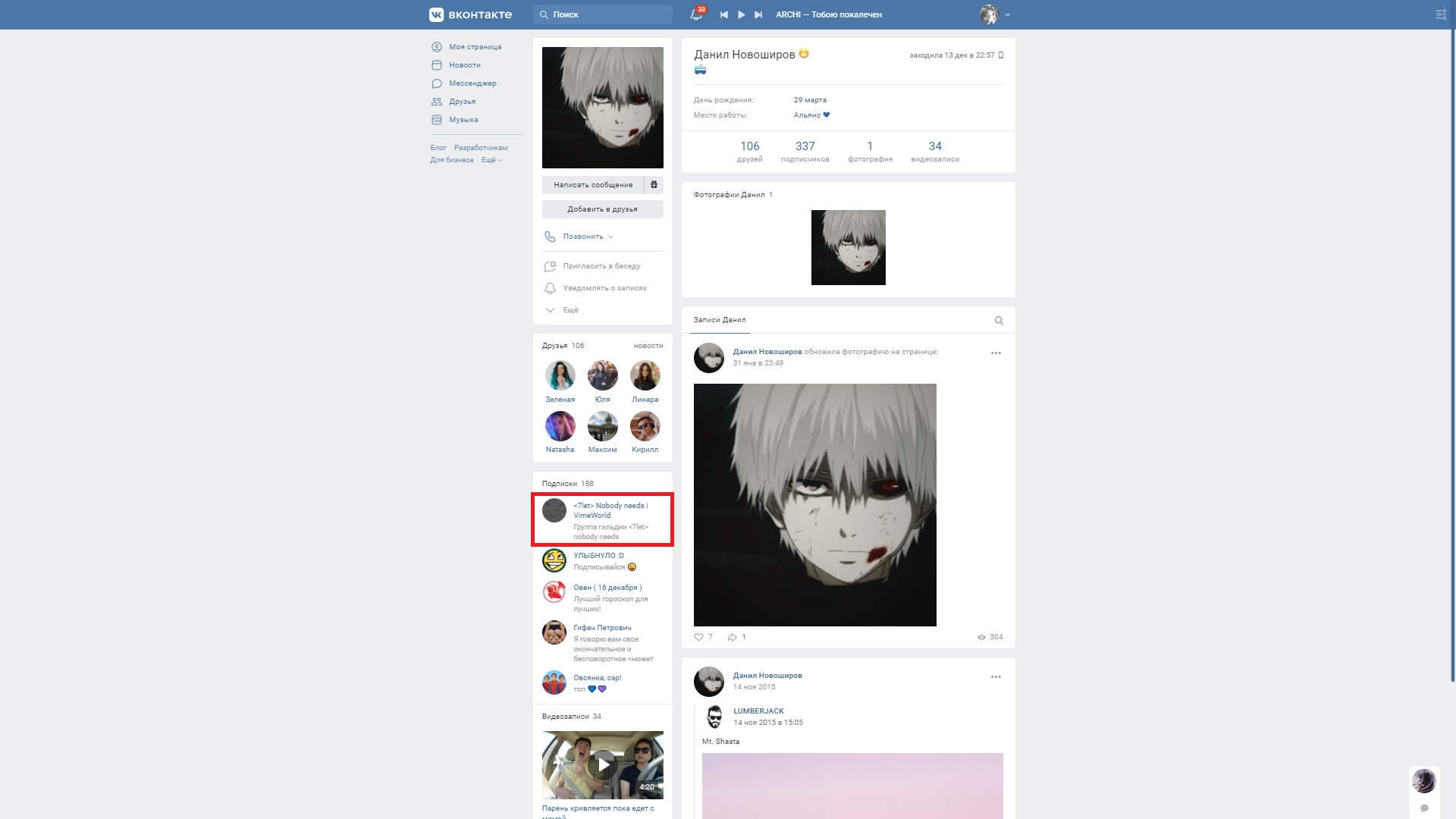The width and height of the screenshot is (1456, 819).
Task: Open filter settings icon at top right
Action: pos(1440,14)
